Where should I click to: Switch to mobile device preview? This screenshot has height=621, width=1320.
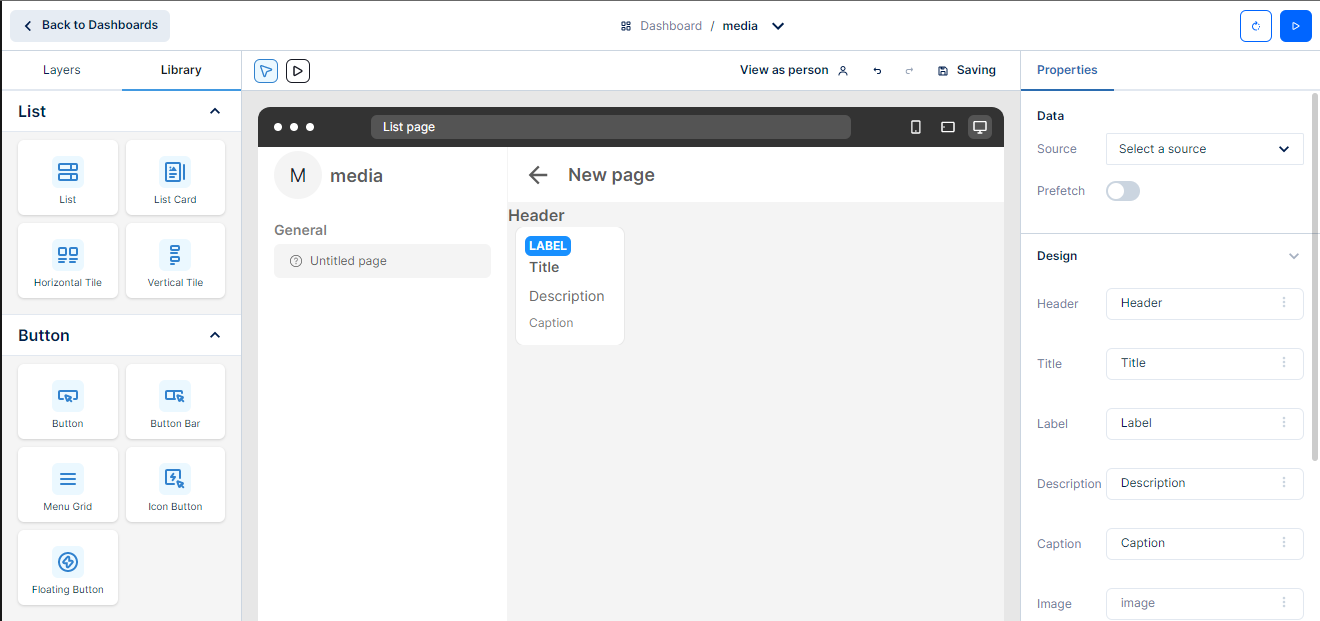pos(915,127)
